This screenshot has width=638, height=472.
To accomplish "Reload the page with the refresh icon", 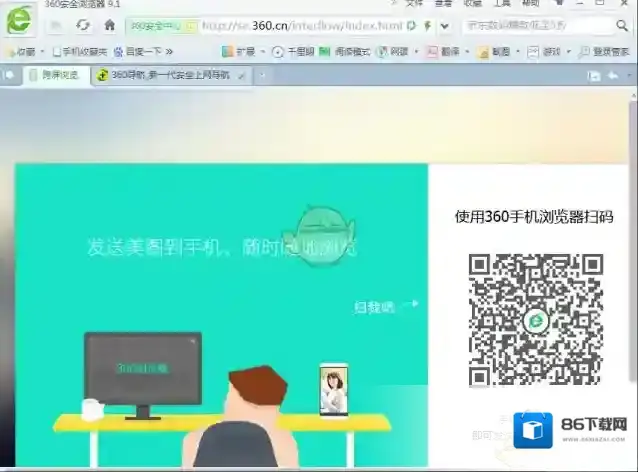I will coord(83,25).
